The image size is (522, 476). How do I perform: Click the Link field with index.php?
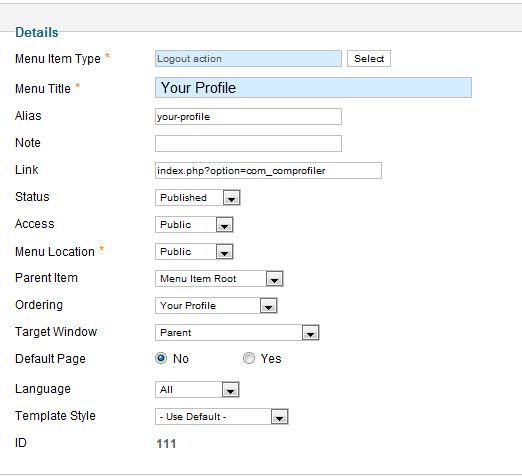[x=268, y=171]
